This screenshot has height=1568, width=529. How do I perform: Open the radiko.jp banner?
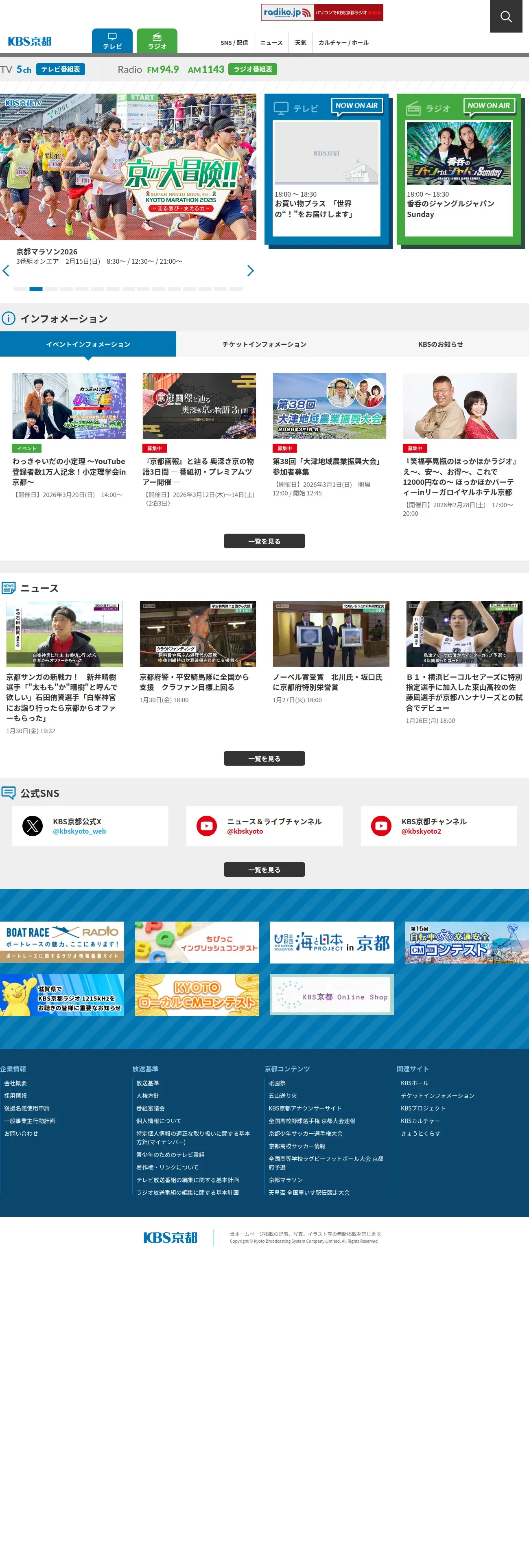click(x=322, y=12)
